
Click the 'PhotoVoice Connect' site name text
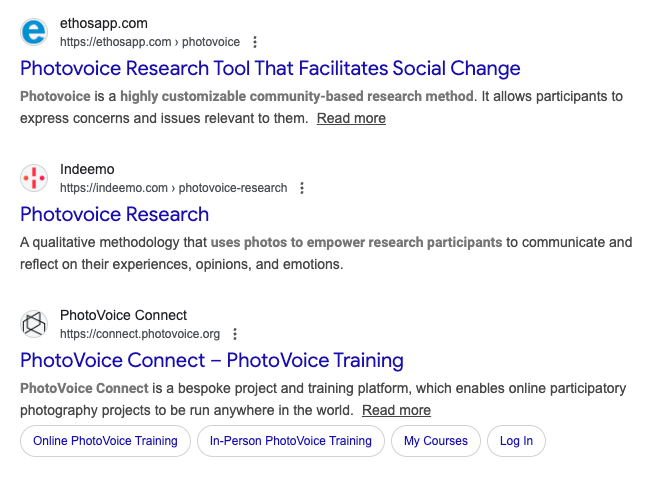point(123,315)
